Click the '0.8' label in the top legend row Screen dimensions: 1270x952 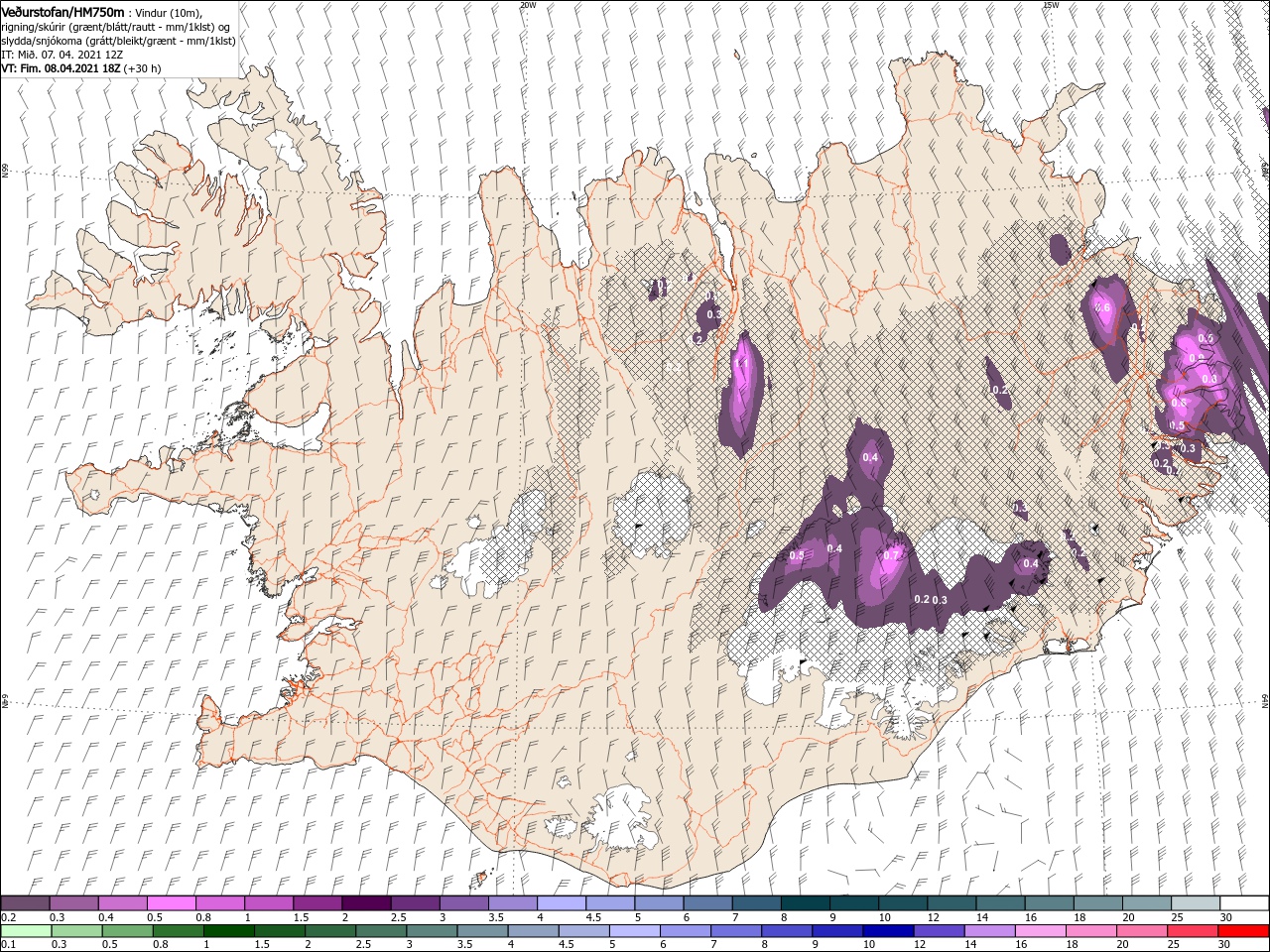pos(203,918)
